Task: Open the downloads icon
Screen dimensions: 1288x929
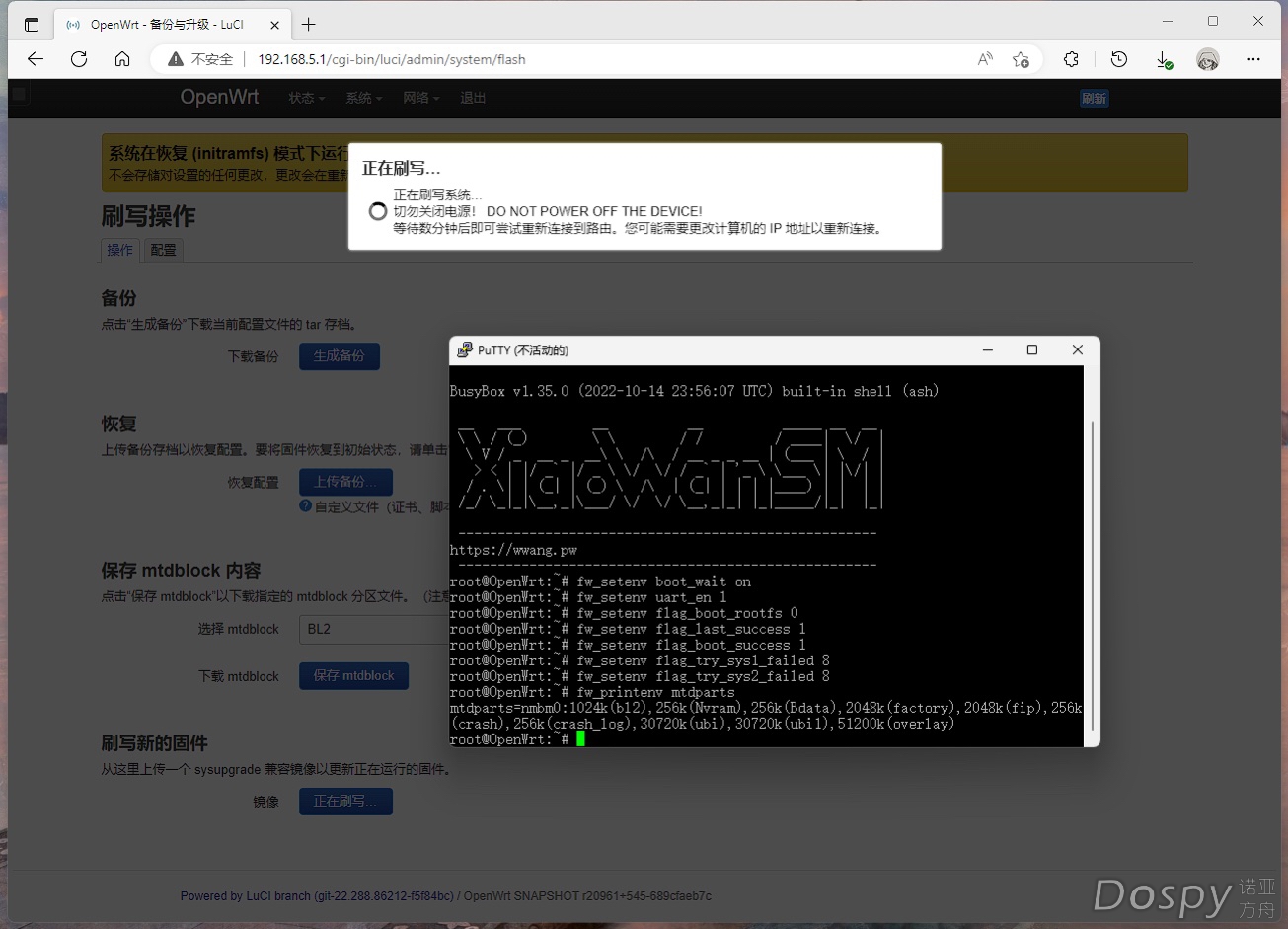Action: (x=1164, y=59)
